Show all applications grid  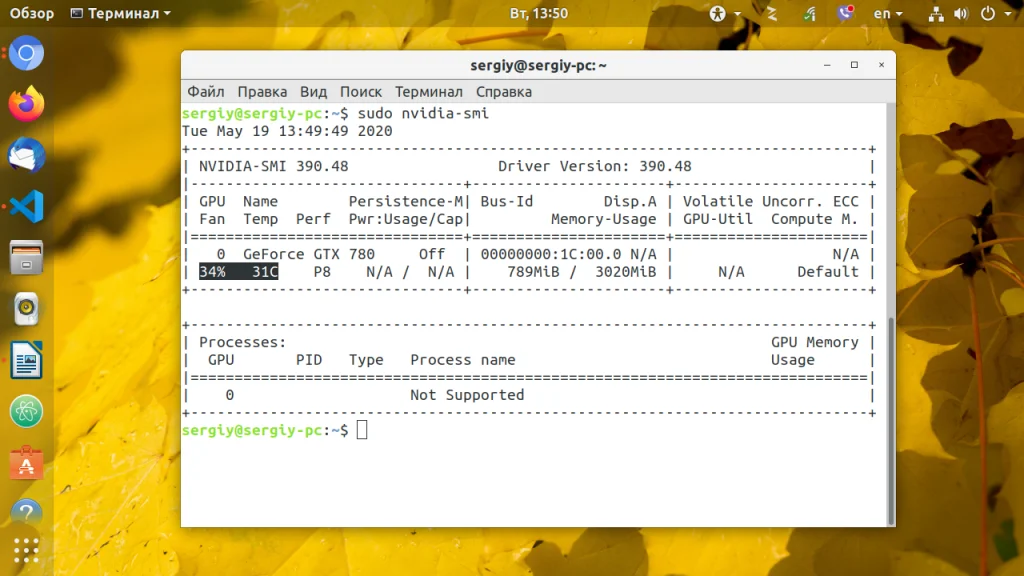27,551
